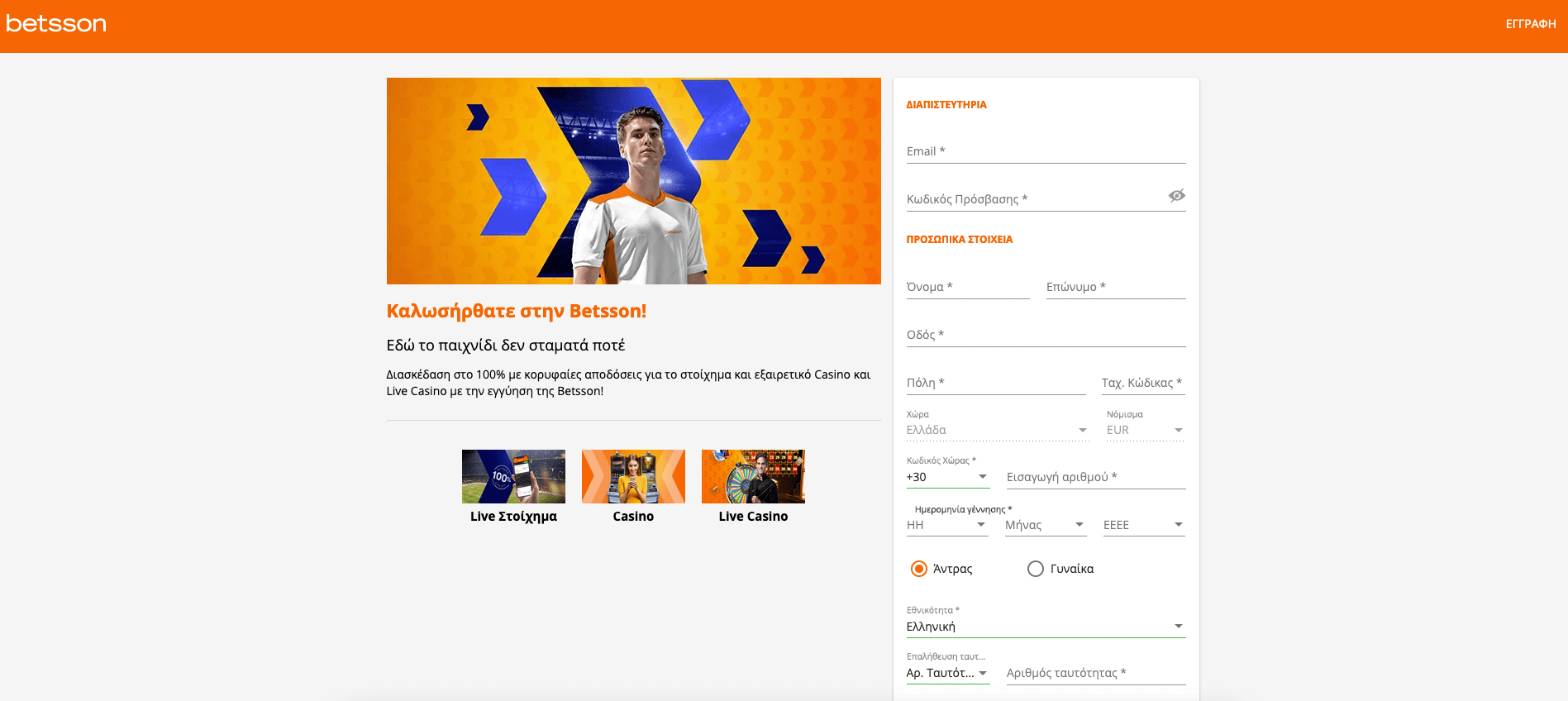
Task: Click the Επώνυμο surname field
Action: coord(1116,287)
